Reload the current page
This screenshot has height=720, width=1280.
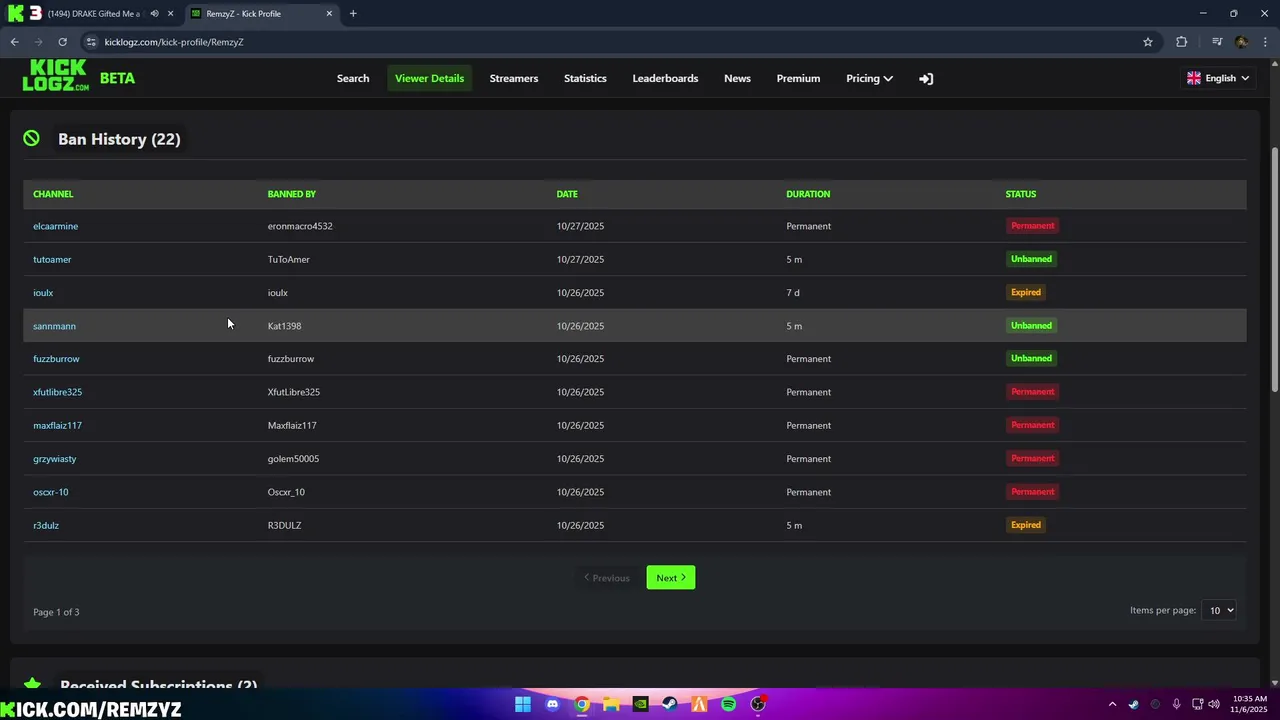62,42
